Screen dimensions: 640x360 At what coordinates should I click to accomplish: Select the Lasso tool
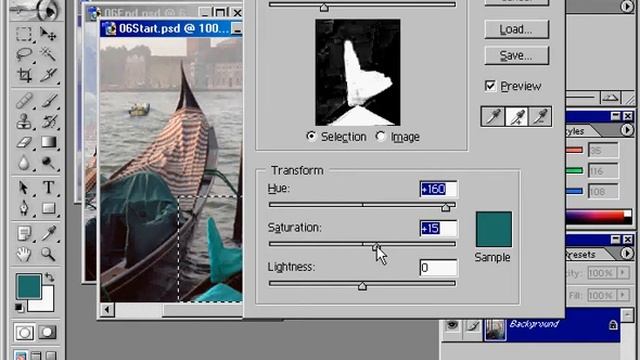24,54
